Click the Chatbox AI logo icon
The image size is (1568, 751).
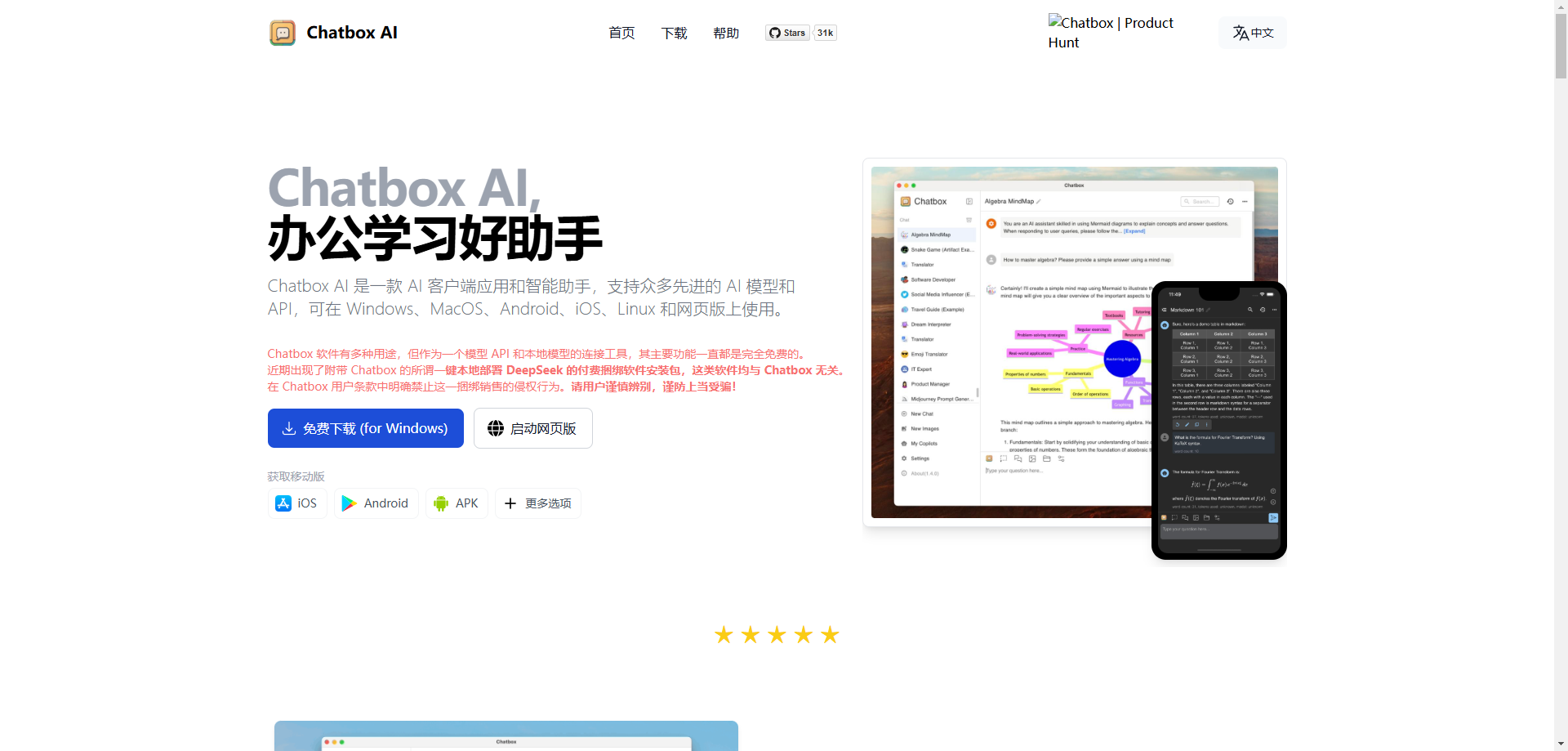pyautogui.click(x=283, y=33)
